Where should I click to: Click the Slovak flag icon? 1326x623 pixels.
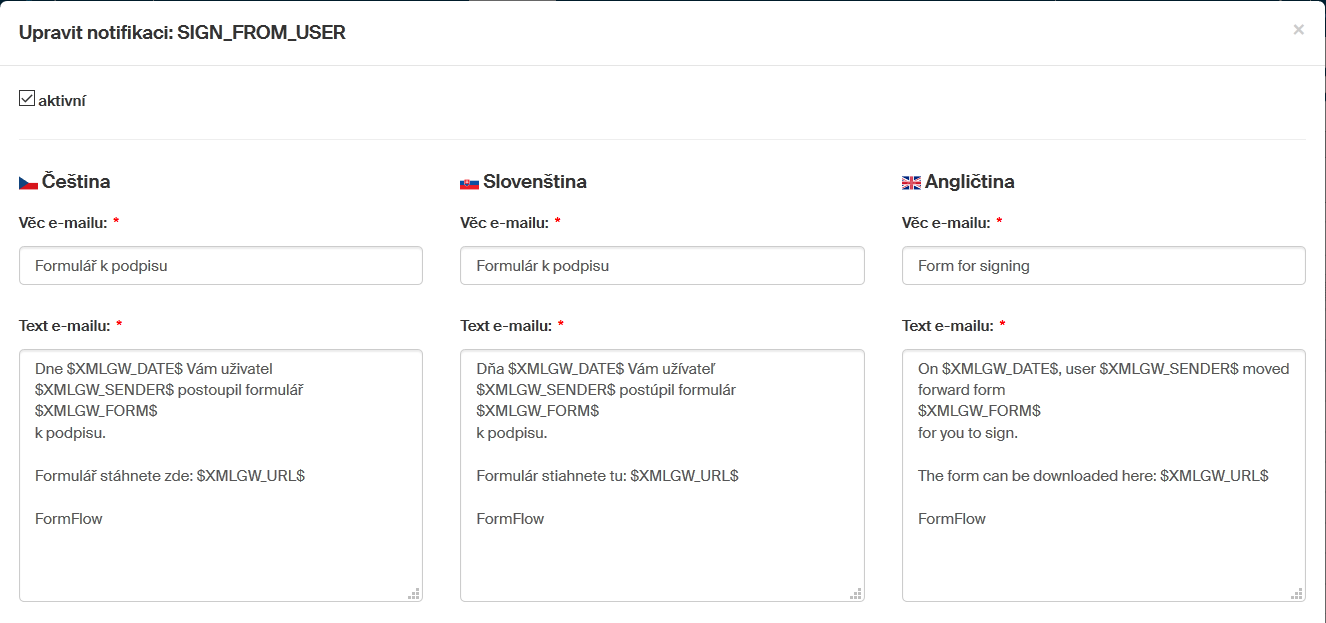[x=469, y=182]
